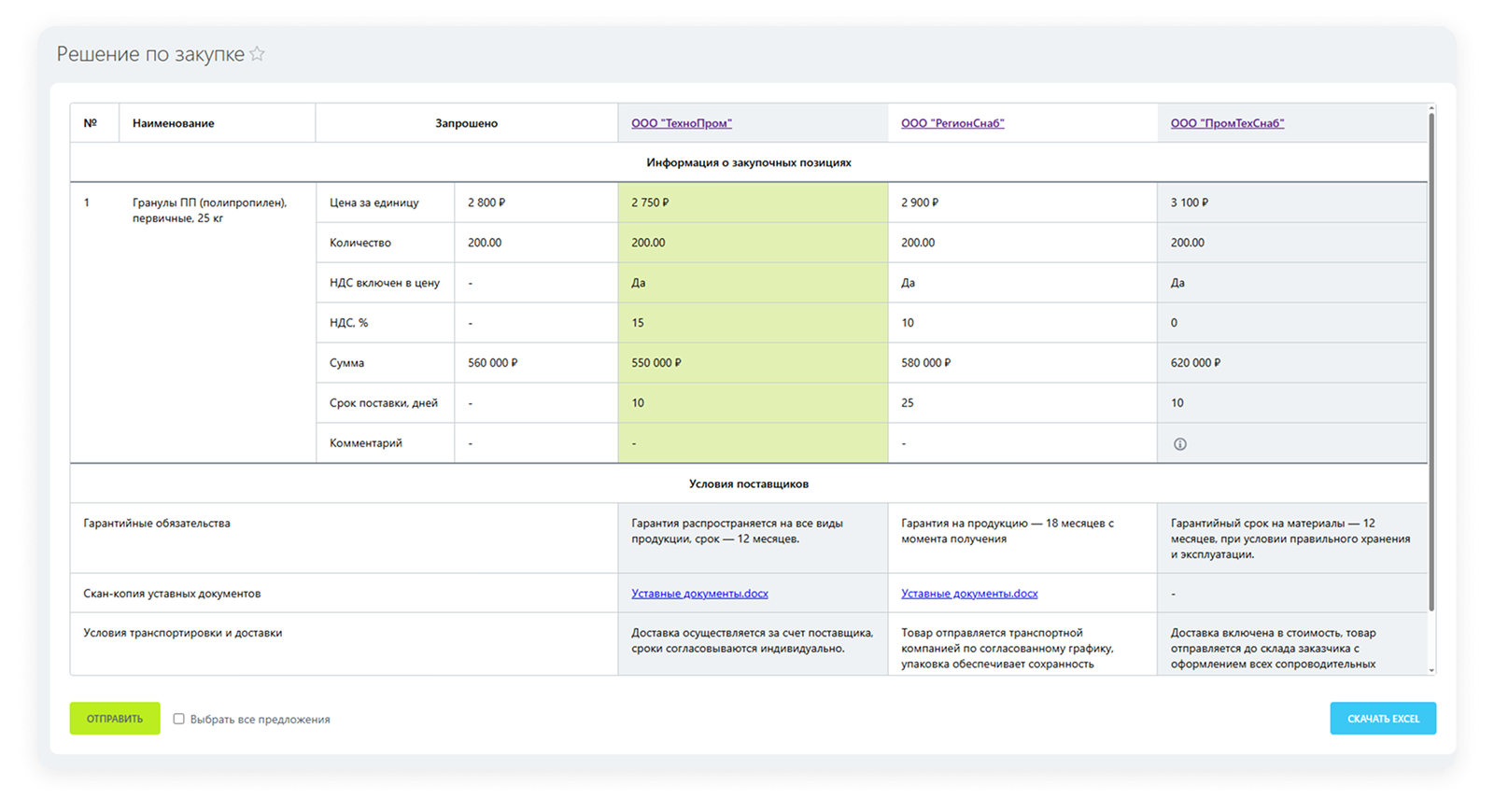Open comment info icon for ПромТехСнаб
The width and height of the screenshot is (1494, 812).
1180,444
